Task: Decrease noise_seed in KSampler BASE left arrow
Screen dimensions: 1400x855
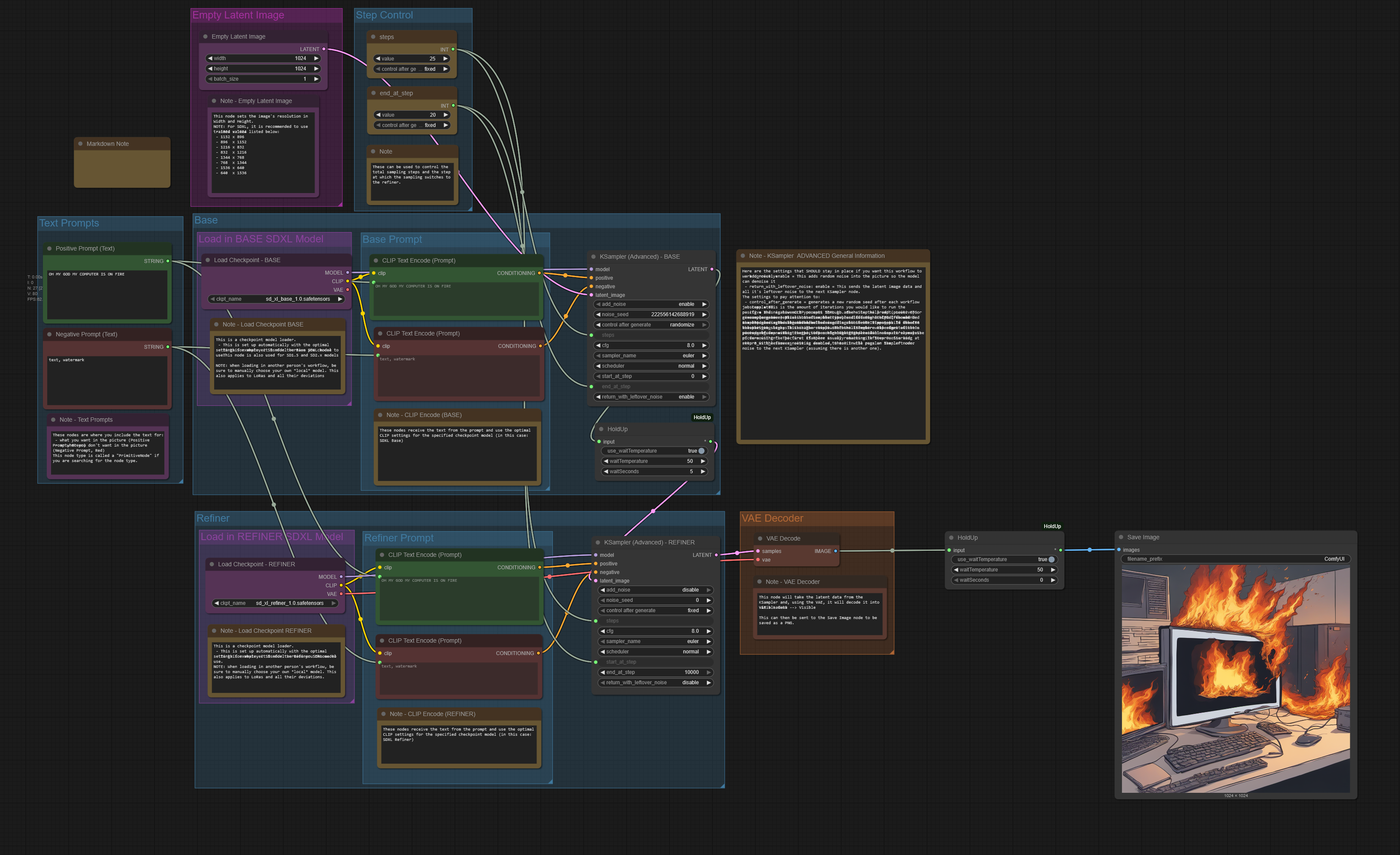Action: coord(598,314)
